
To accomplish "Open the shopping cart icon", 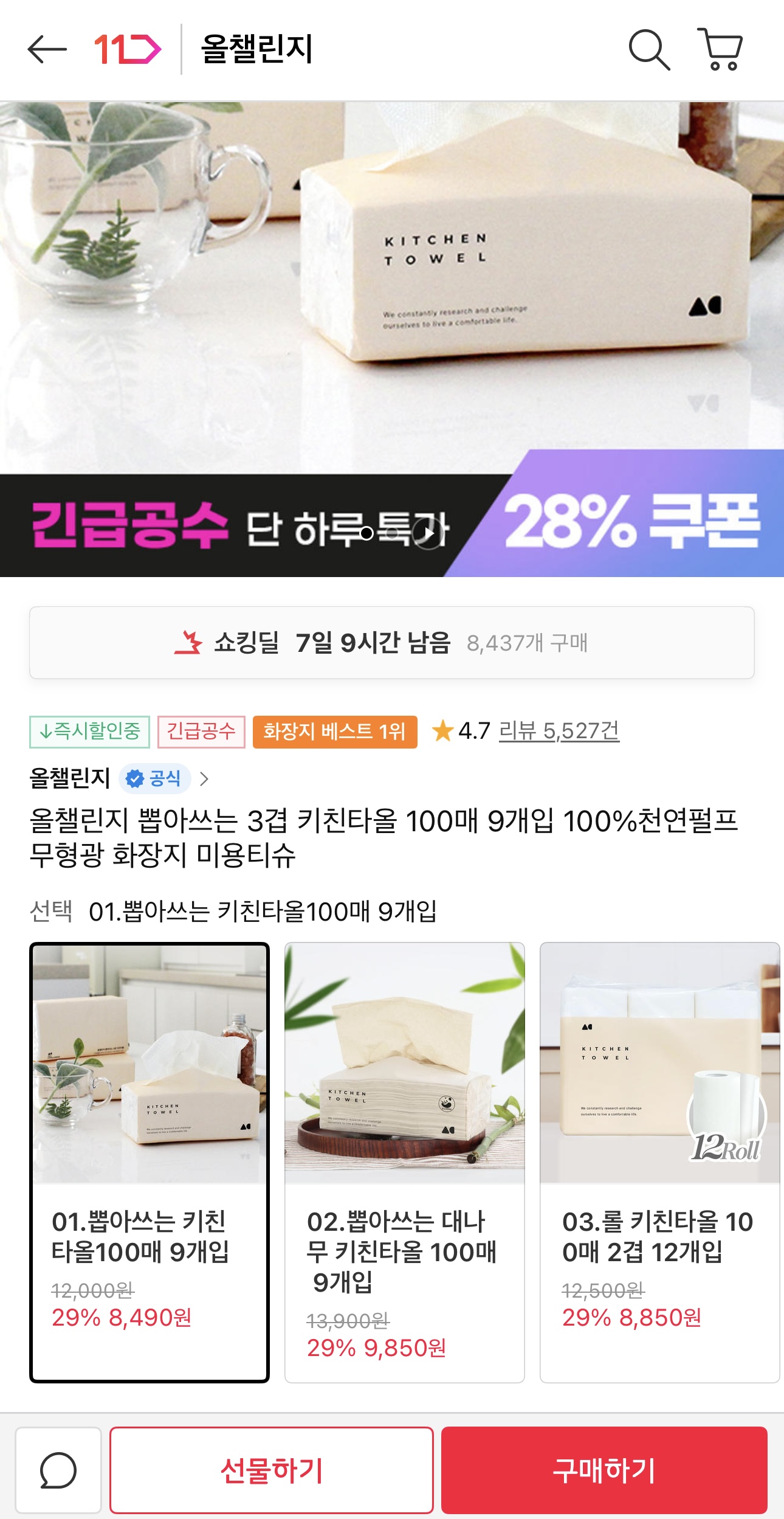I will [720, 49].
